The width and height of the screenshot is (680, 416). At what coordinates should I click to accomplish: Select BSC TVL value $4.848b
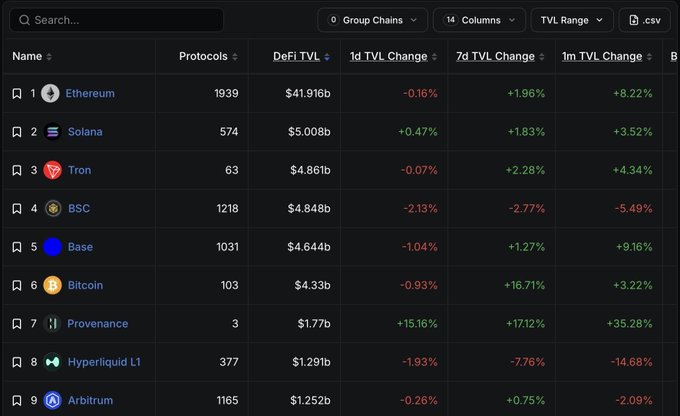[309, 209]
